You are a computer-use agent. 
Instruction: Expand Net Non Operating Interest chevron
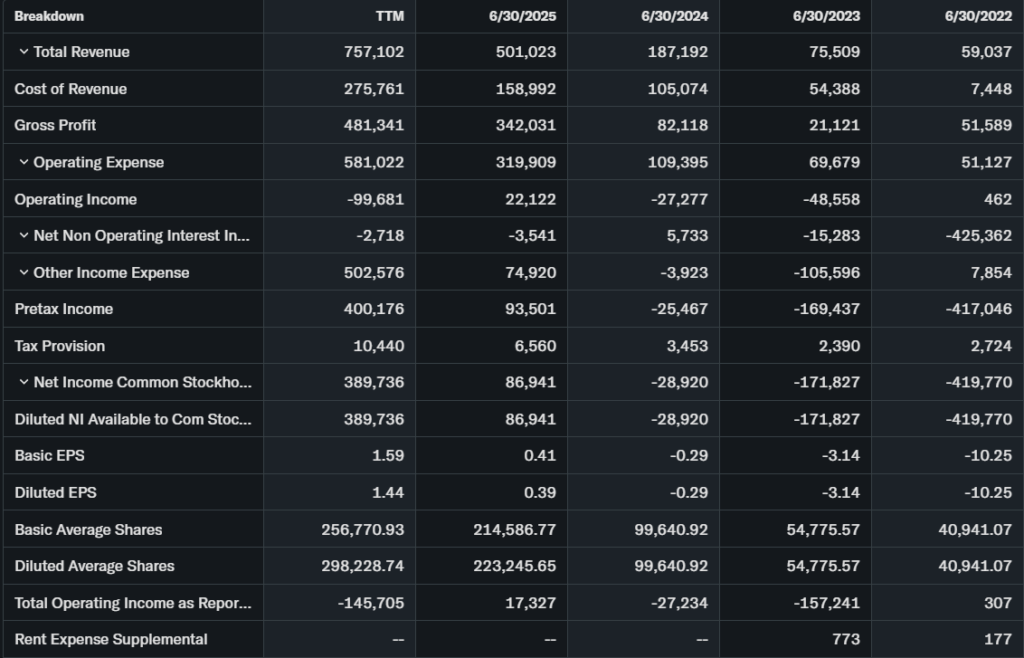pos(24,236)
